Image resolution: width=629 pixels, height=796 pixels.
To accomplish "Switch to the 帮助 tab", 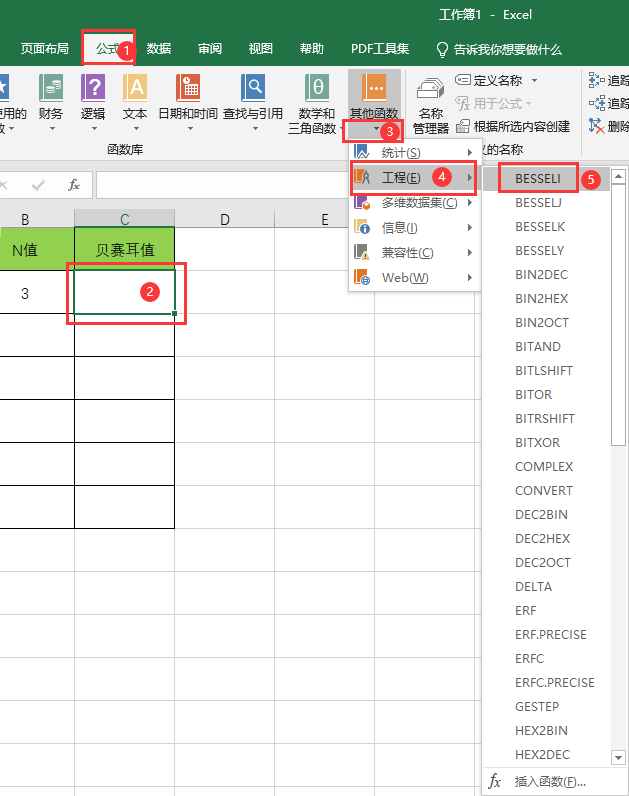I will [311, 49].
